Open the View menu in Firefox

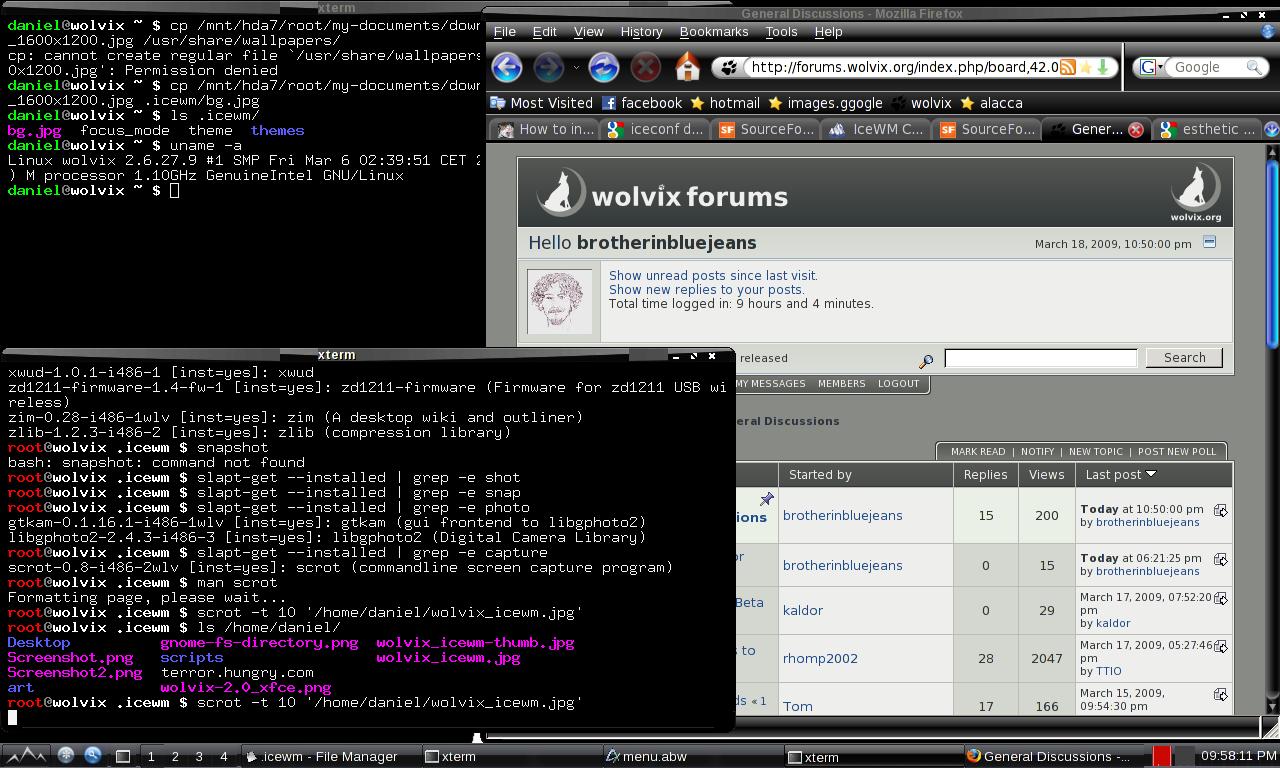(588, 32)
